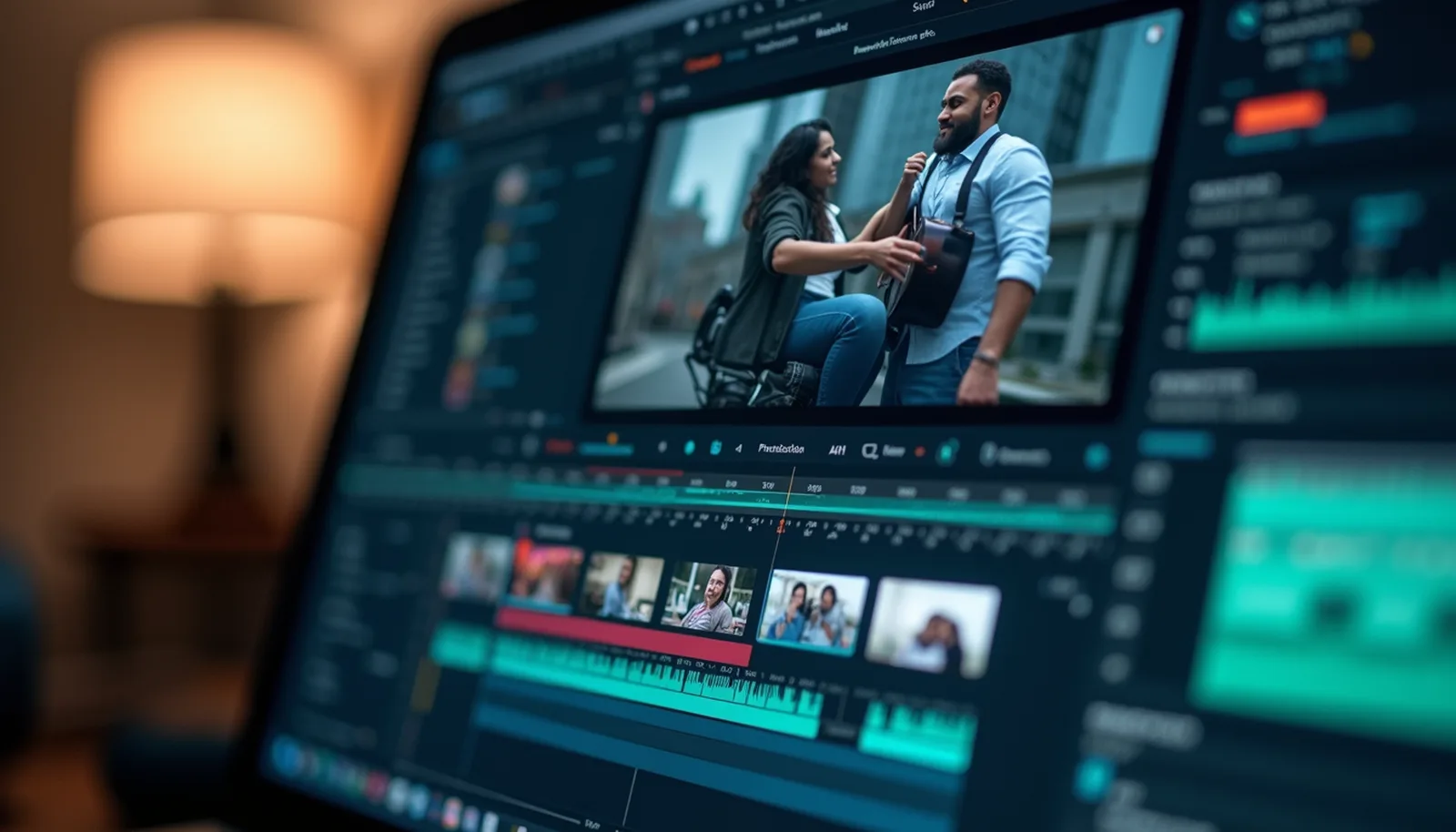Select the orange-highlighted tab above the preview

(702, 63)
